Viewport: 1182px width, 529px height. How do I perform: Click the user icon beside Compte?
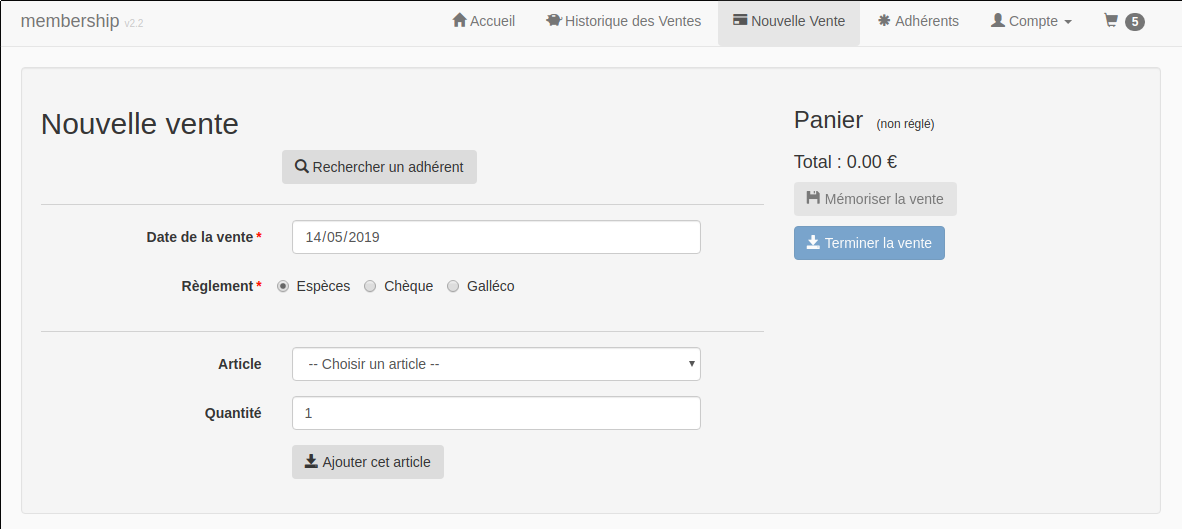[997, 20]
